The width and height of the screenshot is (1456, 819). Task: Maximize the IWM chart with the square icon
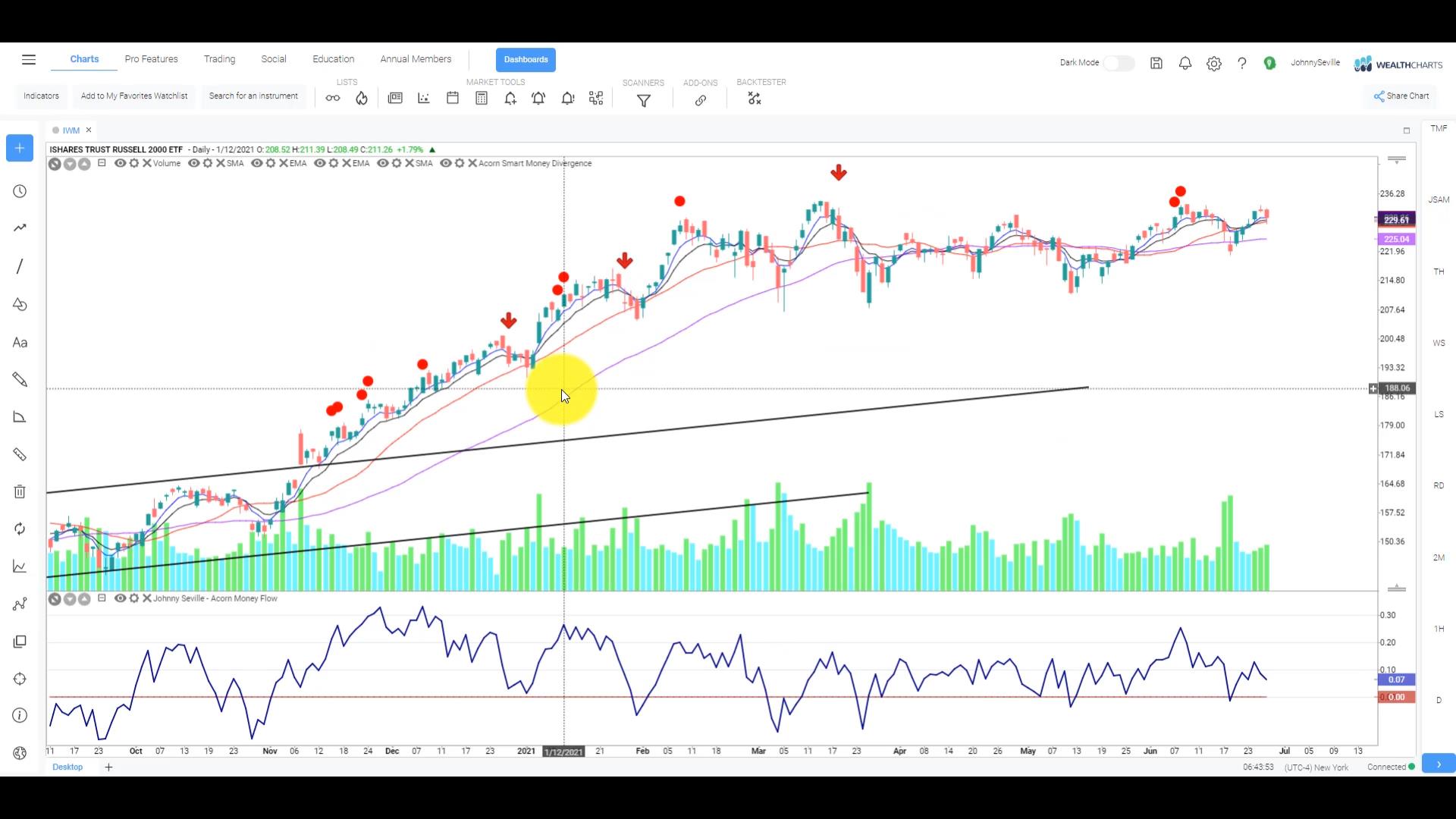(1407, 130)
